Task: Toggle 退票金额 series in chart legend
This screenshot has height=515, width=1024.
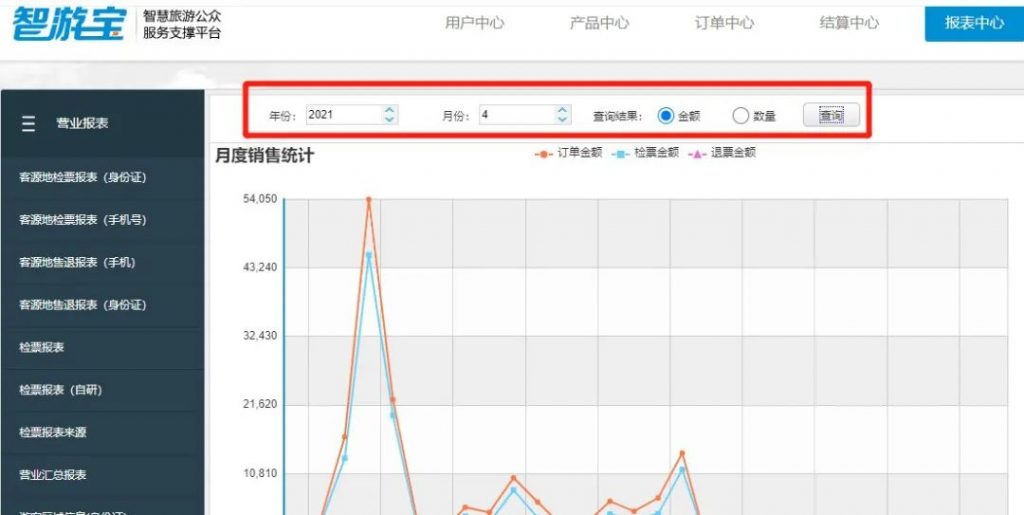Action: [722, 153]
